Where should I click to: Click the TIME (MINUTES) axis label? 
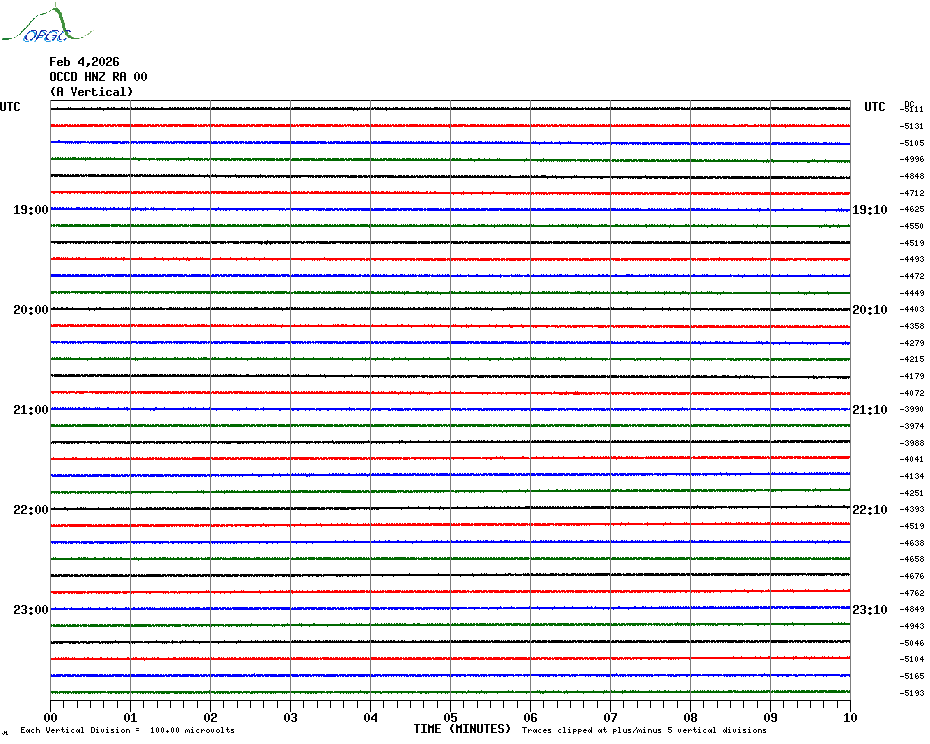coord(462,729)
